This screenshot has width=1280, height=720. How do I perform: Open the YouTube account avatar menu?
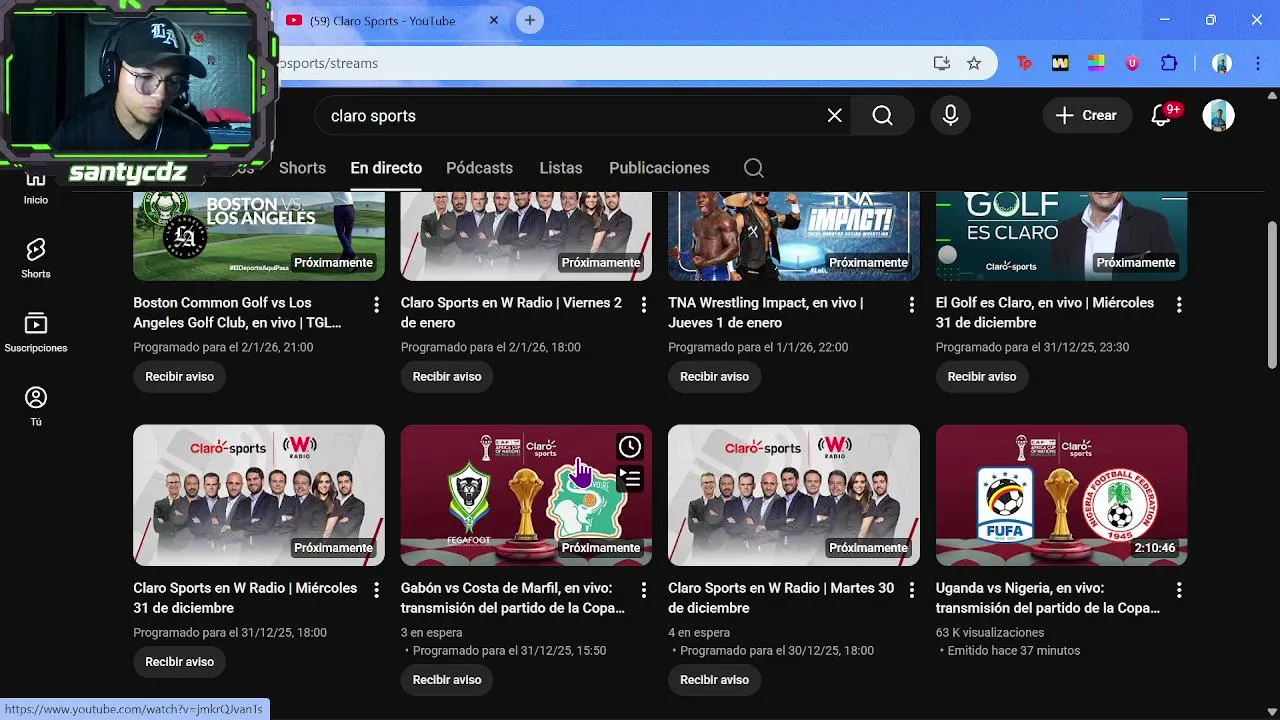[1218, 116]
